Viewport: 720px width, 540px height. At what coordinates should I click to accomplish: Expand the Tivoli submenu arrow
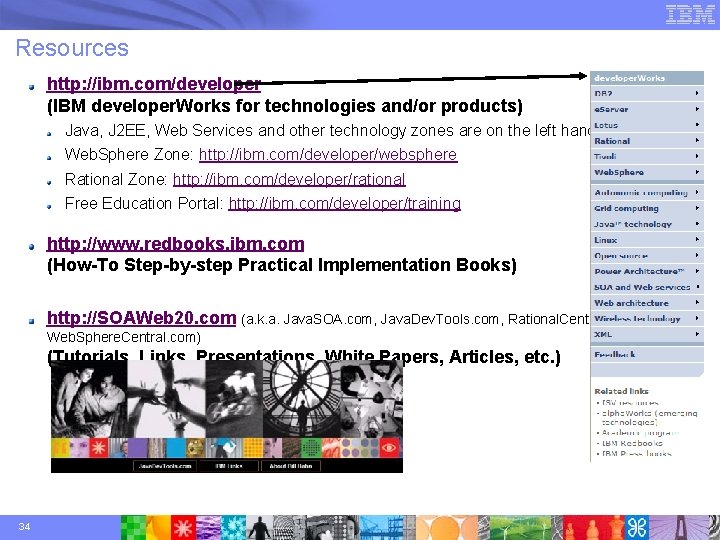[x=697, y=156]
